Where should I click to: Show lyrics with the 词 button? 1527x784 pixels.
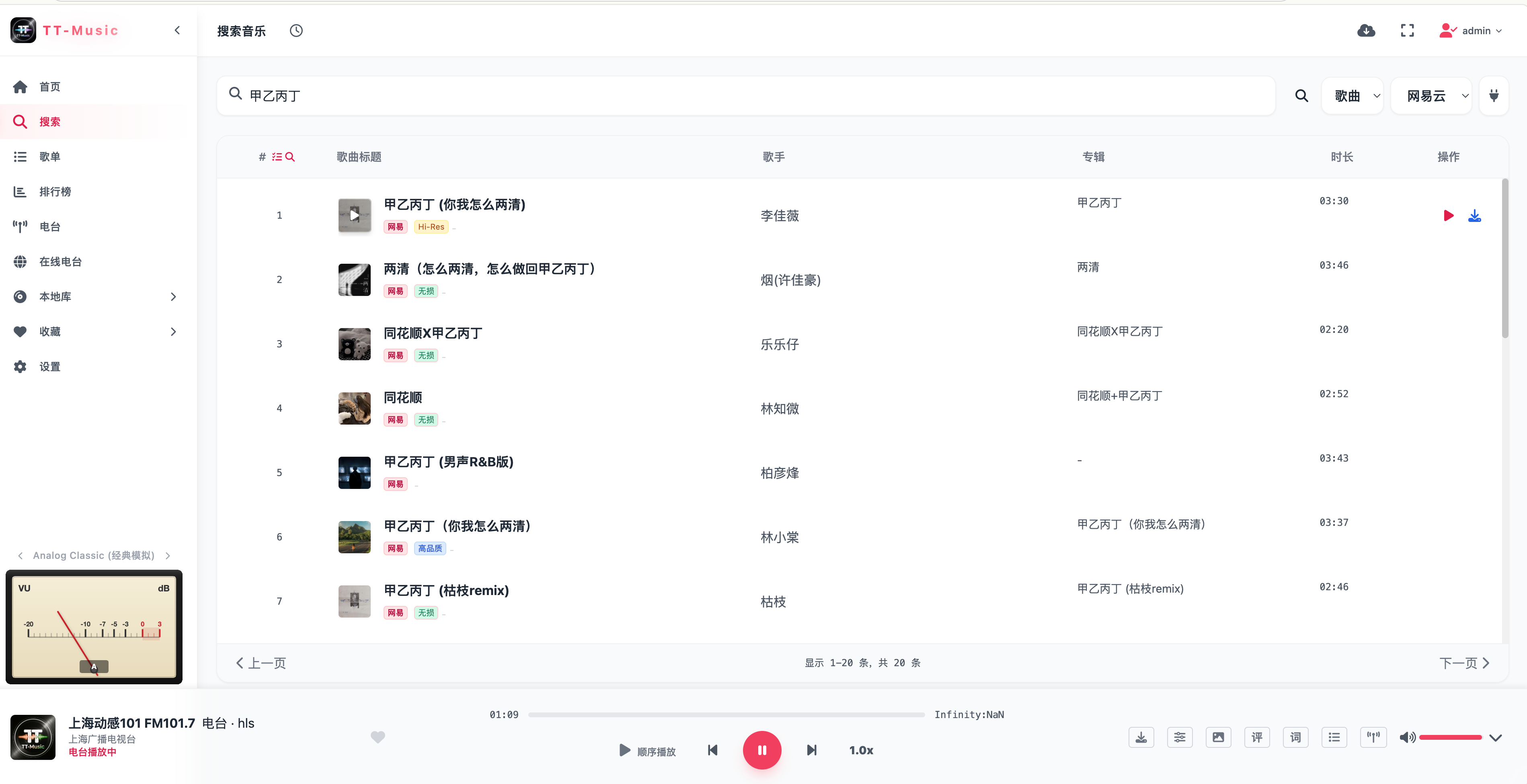click(1295, 737)
